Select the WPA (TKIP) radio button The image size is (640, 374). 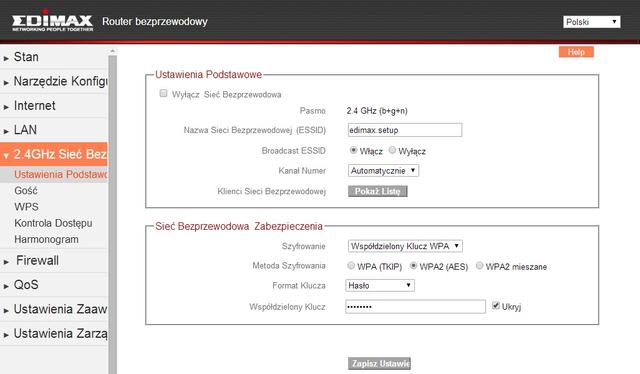tap(351, 266)
